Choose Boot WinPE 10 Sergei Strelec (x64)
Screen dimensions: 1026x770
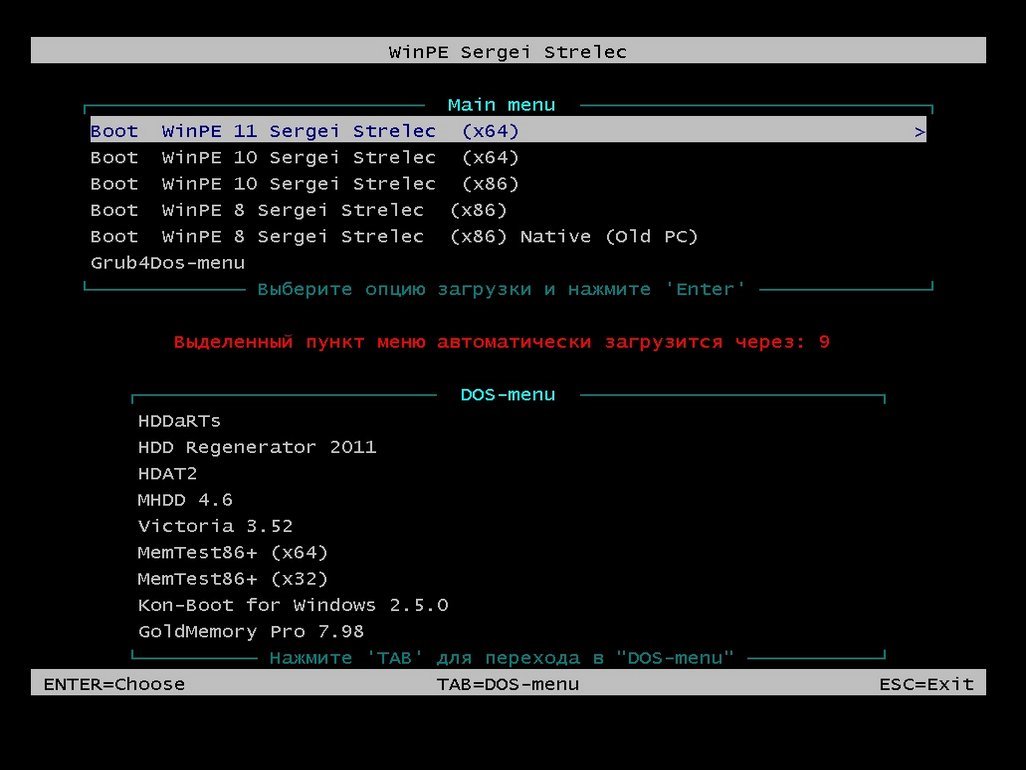305,158
